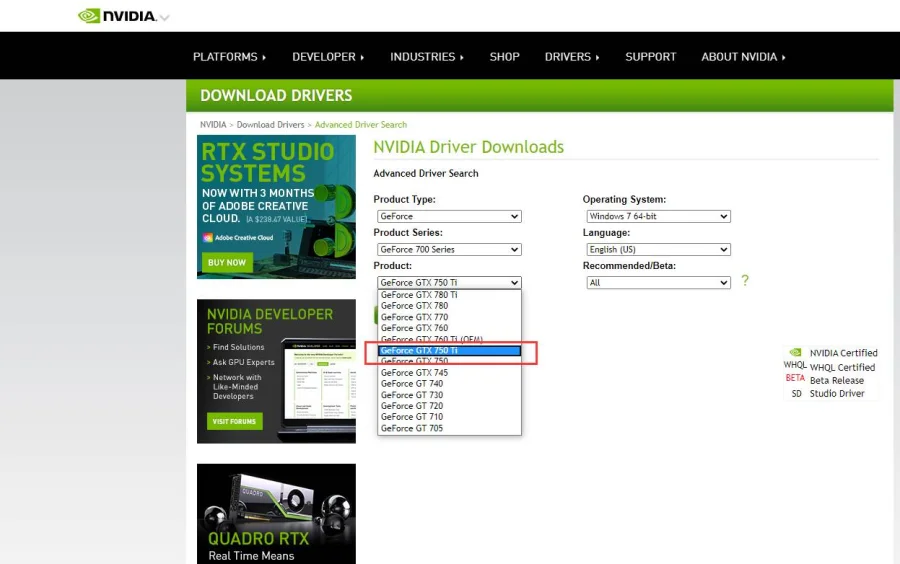Click the Advanced Driver Search breadcrumb
Image resolution: width=900 pixels, height=564 pixels.
pyautogui.click(x=360, y=125)
